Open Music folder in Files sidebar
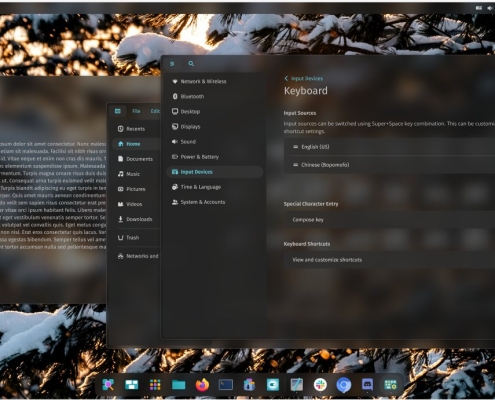This screenshot has width=495, height=400. click(136, 174)
